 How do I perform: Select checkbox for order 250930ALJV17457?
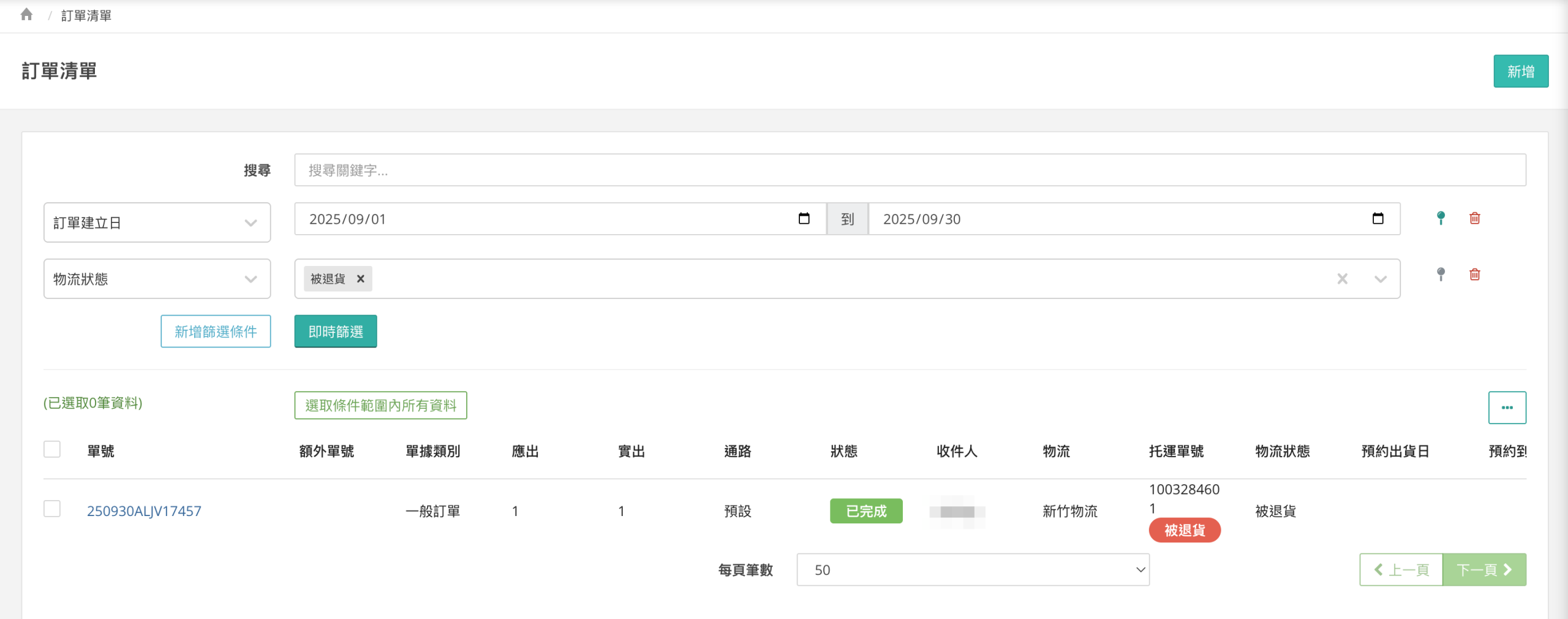[x=52, y=509]
